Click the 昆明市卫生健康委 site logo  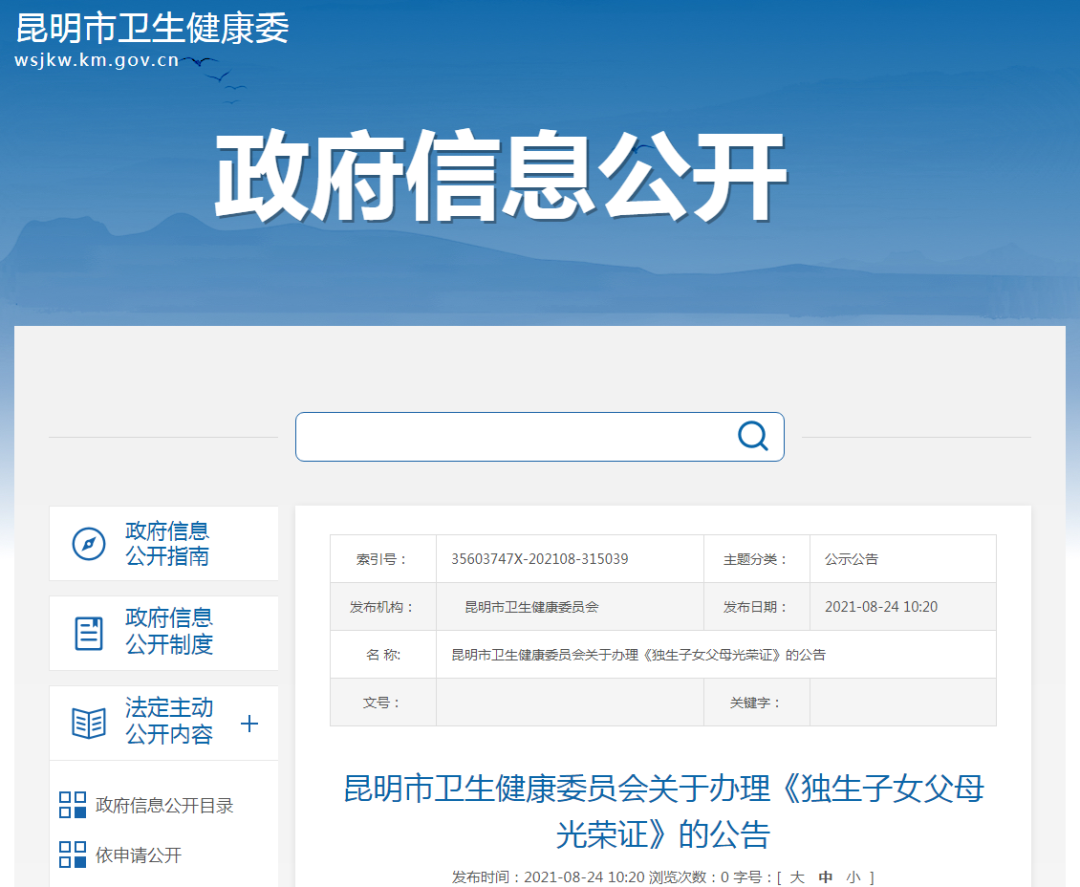pos(150,30)
